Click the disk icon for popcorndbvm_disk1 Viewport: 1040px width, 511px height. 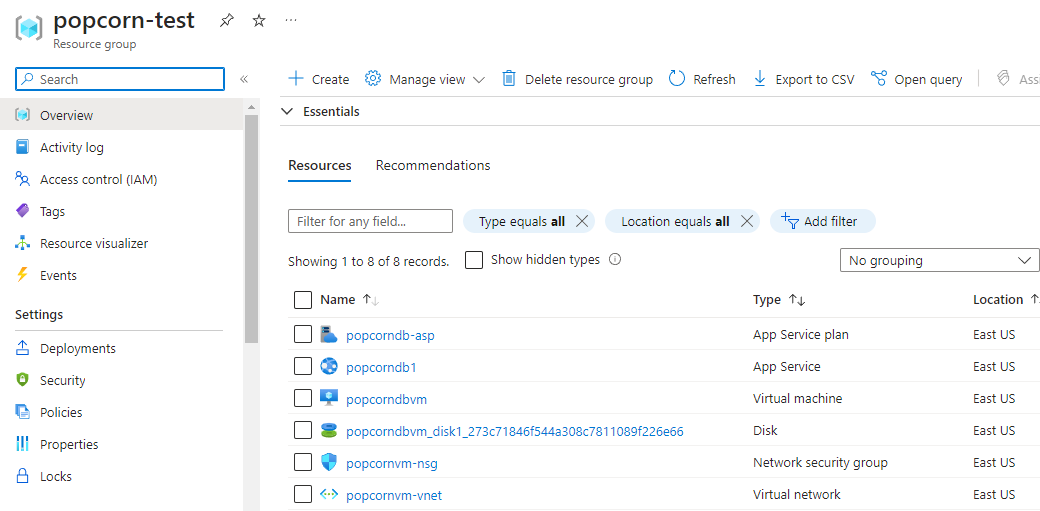329,431
